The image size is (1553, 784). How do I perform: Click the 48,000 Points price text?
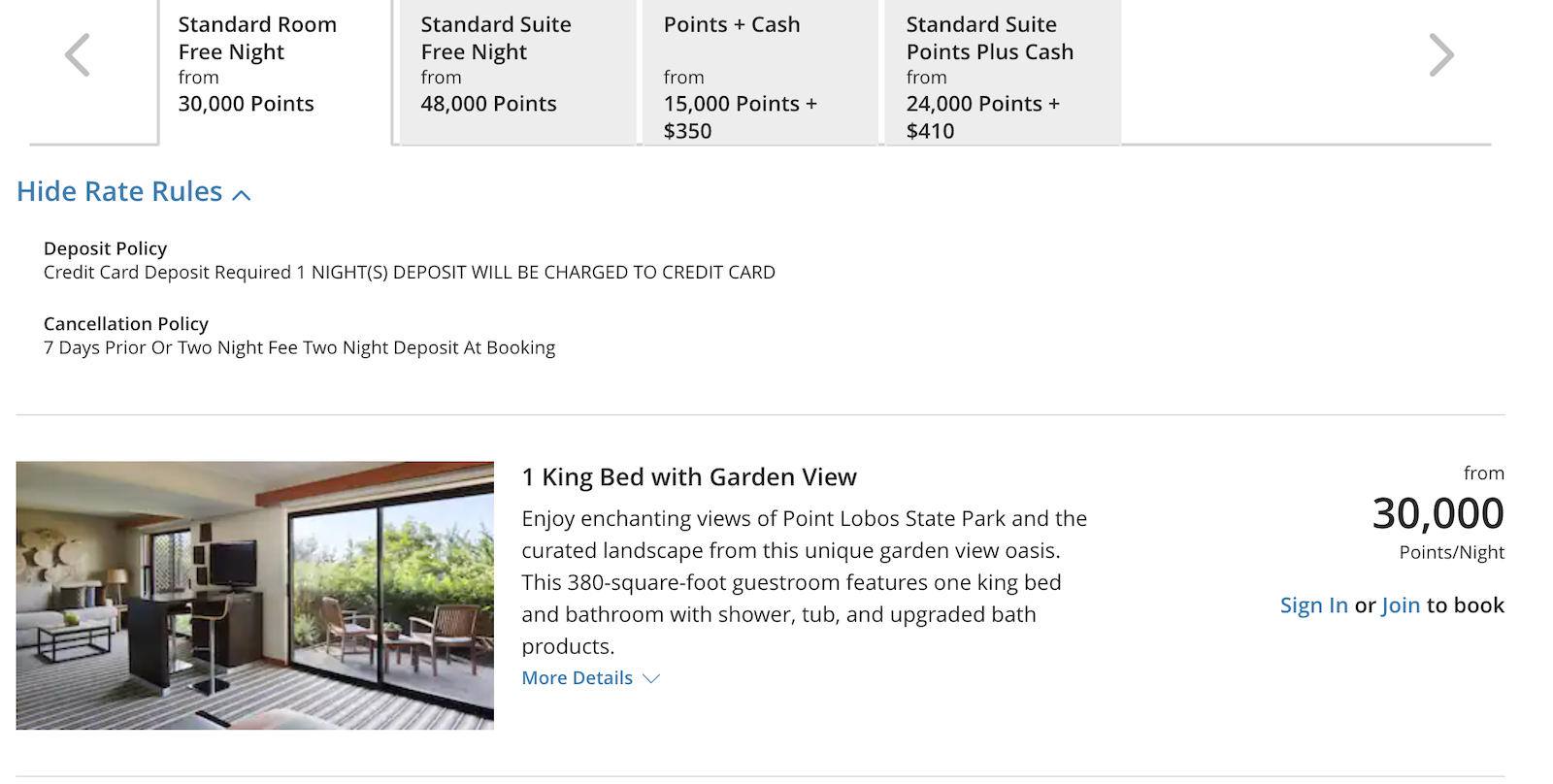tap(487, 104)
